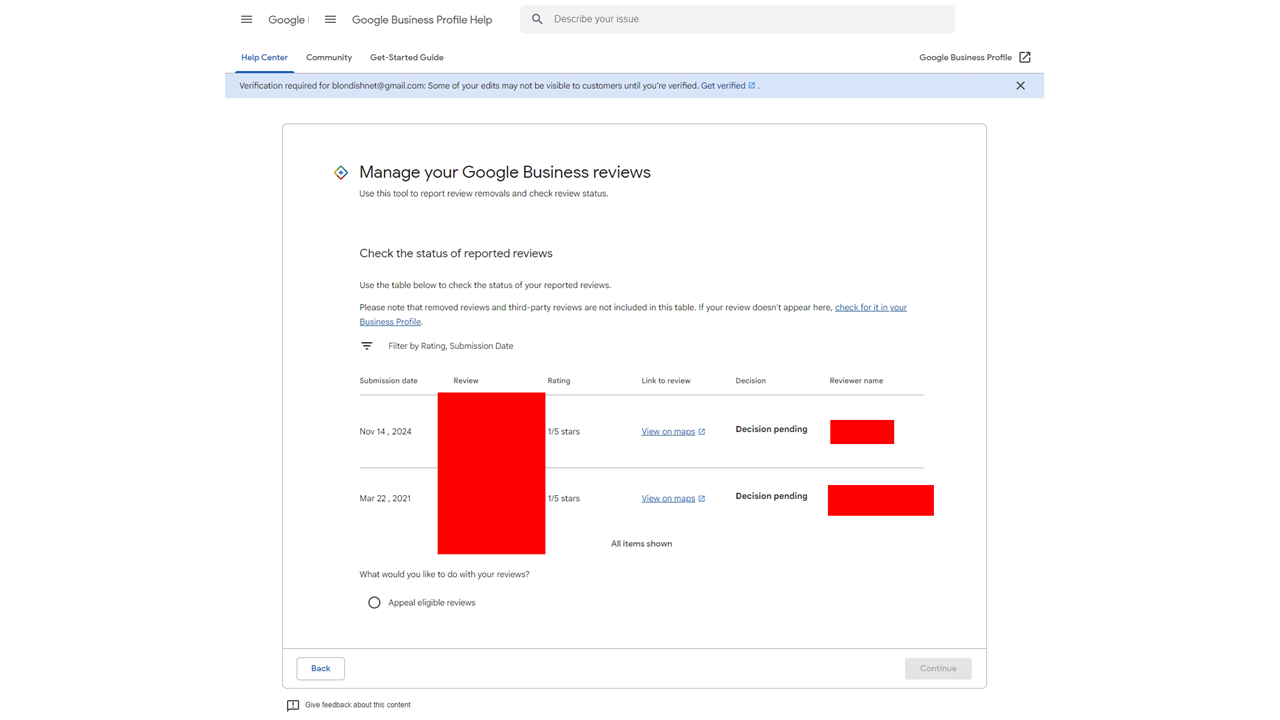Click the external-link icon on the first View on maps
This screenshot has height=720, width=1280.
coord(701,431)
